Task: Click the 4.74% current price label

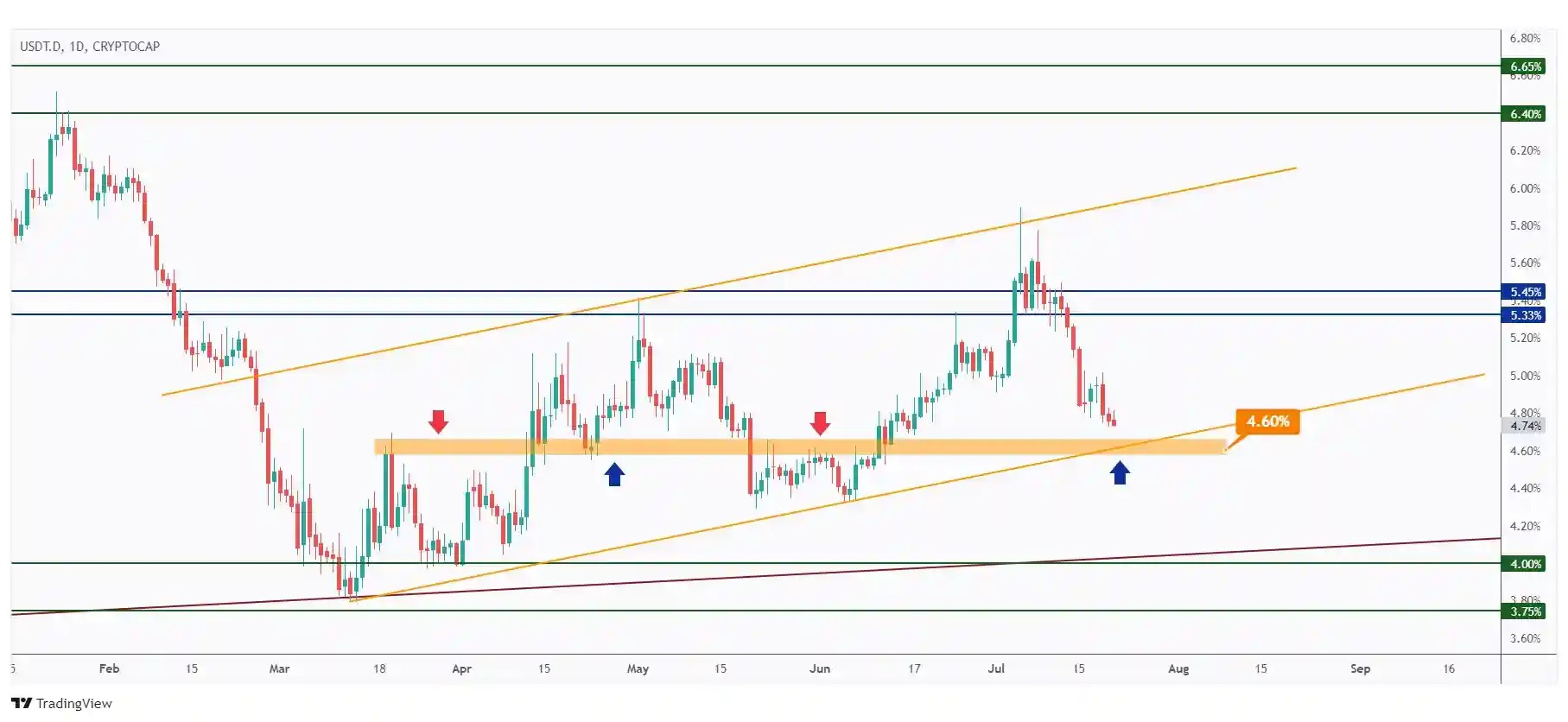Action: pos(1525,426)
